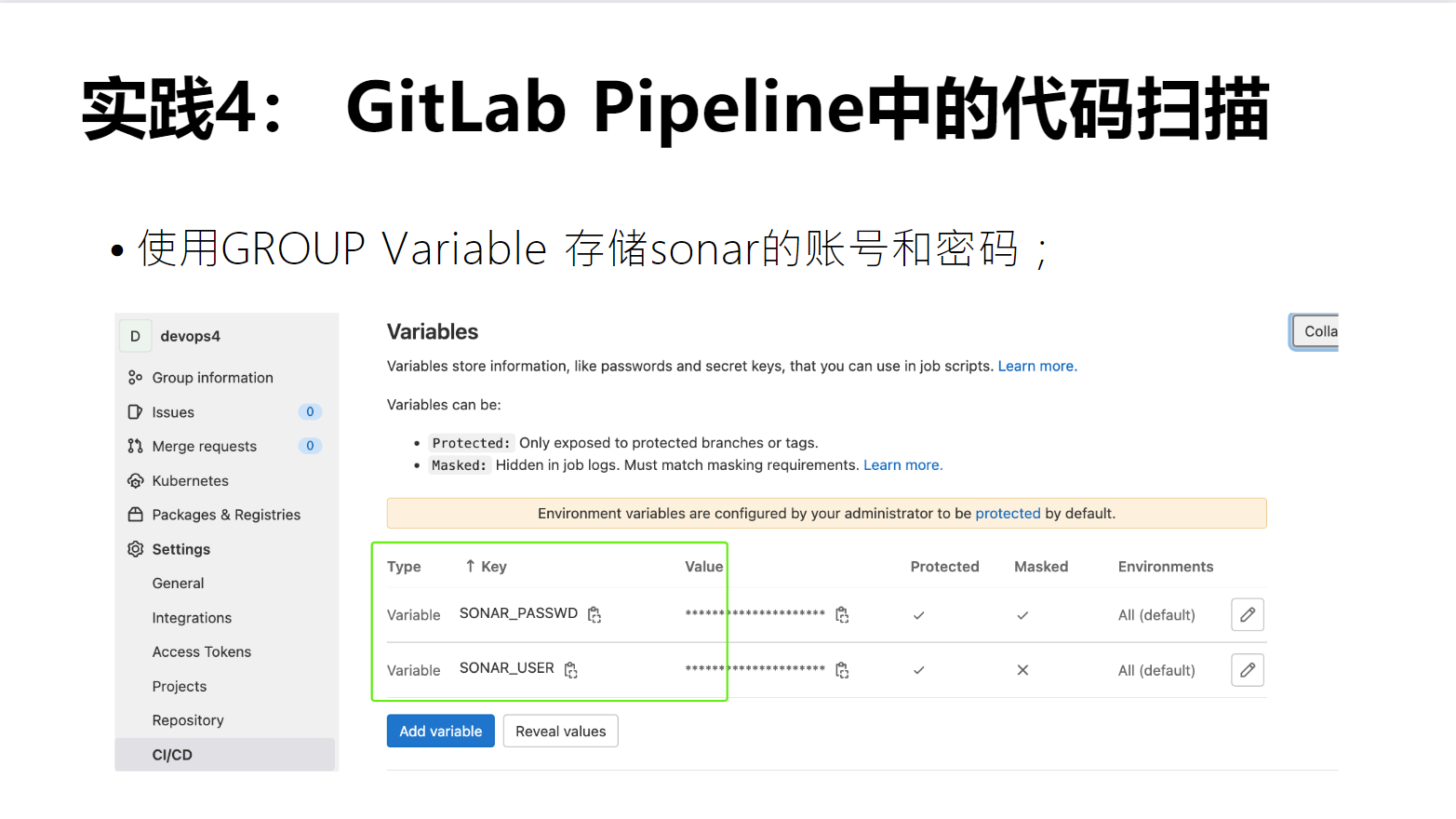Edit the SONAR_USER variable
This screenshot has height=819, width=1456.
[1248, 670]
